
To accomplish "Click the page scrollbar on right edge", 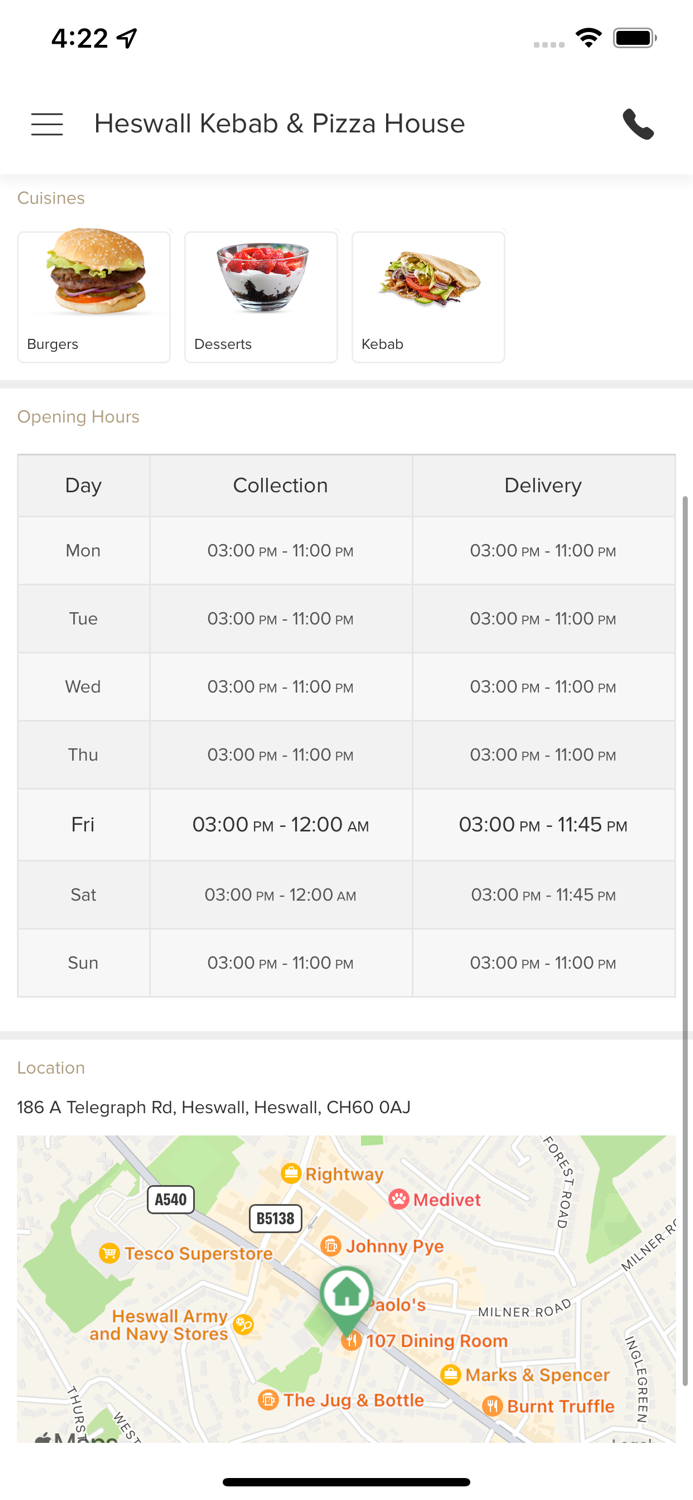I will coord(685,940).
